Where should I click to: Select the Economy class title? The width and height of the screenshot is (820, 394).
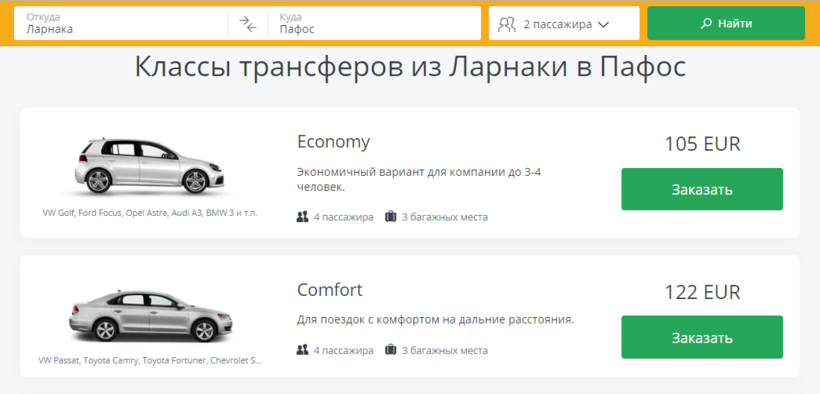click(x=334, y=142)
